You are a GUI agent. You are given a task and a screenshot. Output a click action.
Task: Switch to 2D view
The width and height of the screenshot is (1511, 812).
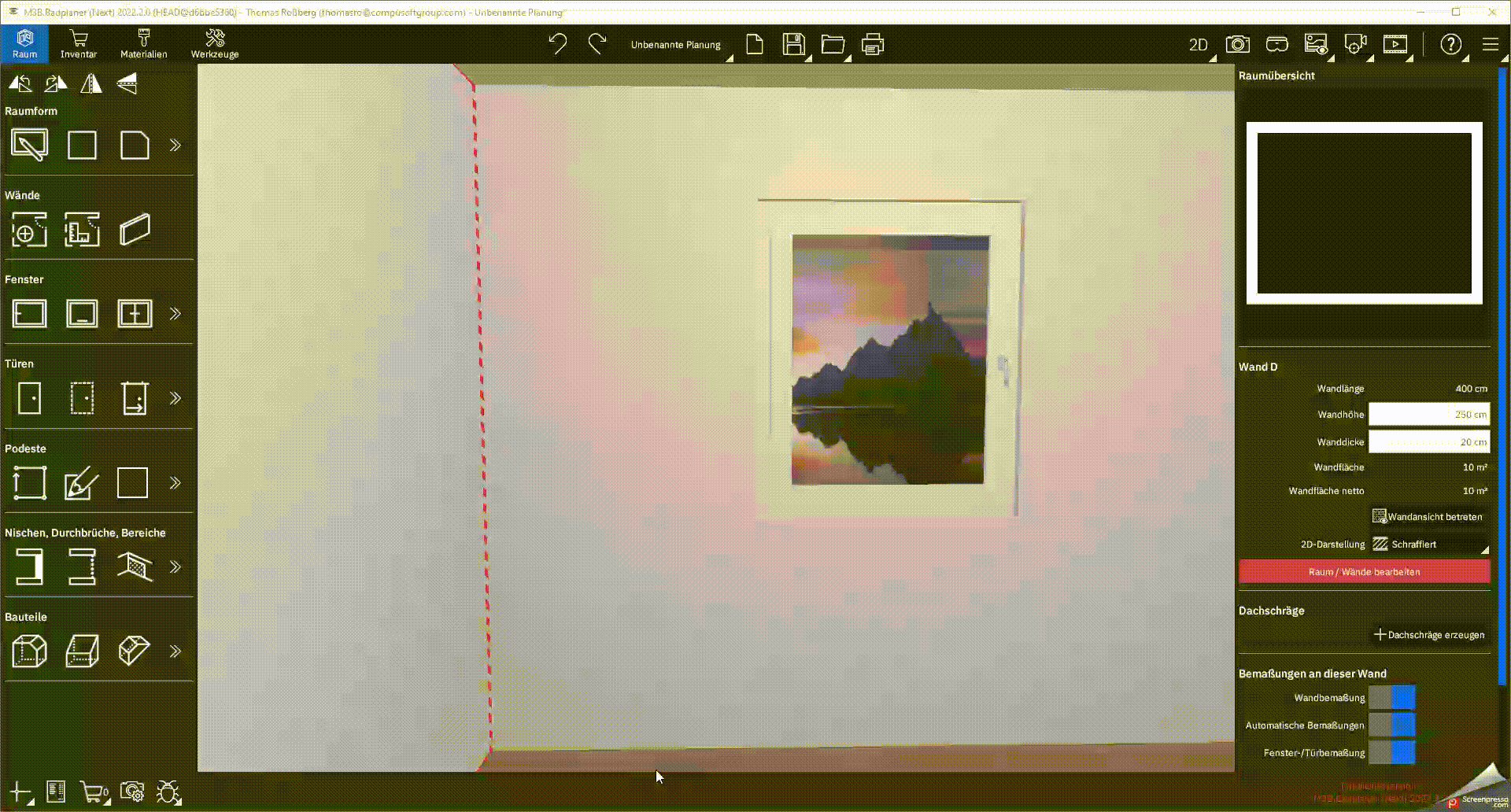(1199, 45)
